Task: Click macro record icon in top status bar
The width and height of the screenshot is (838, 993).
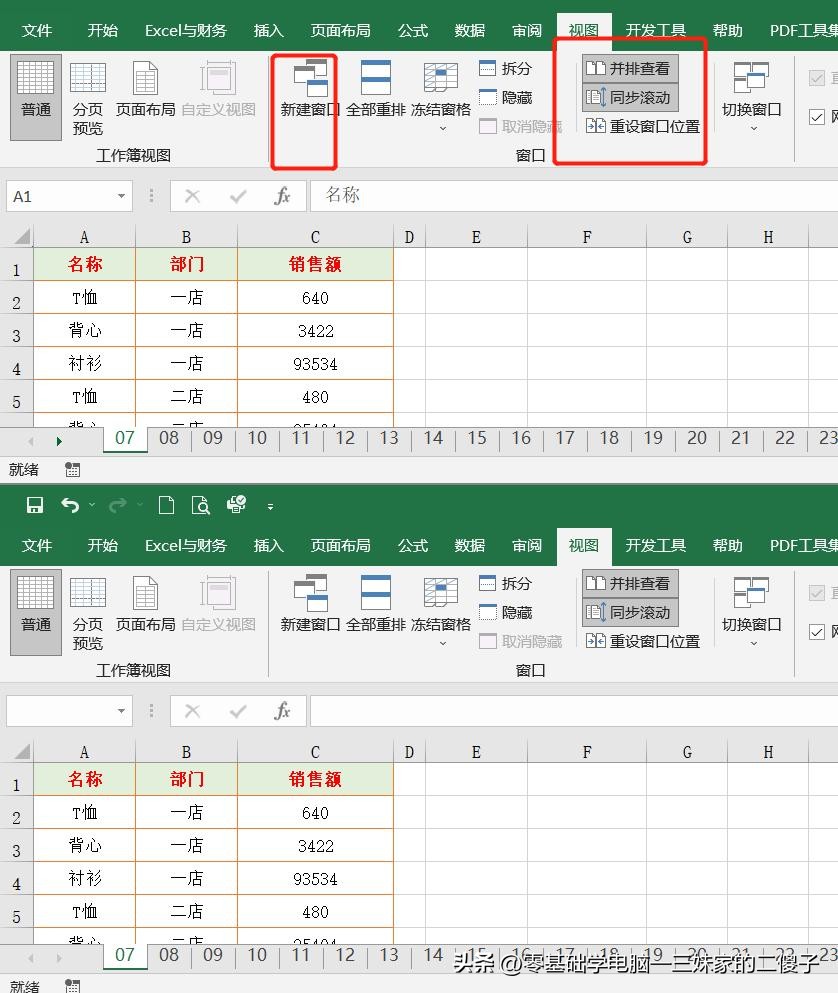Action: click(72, 470)
